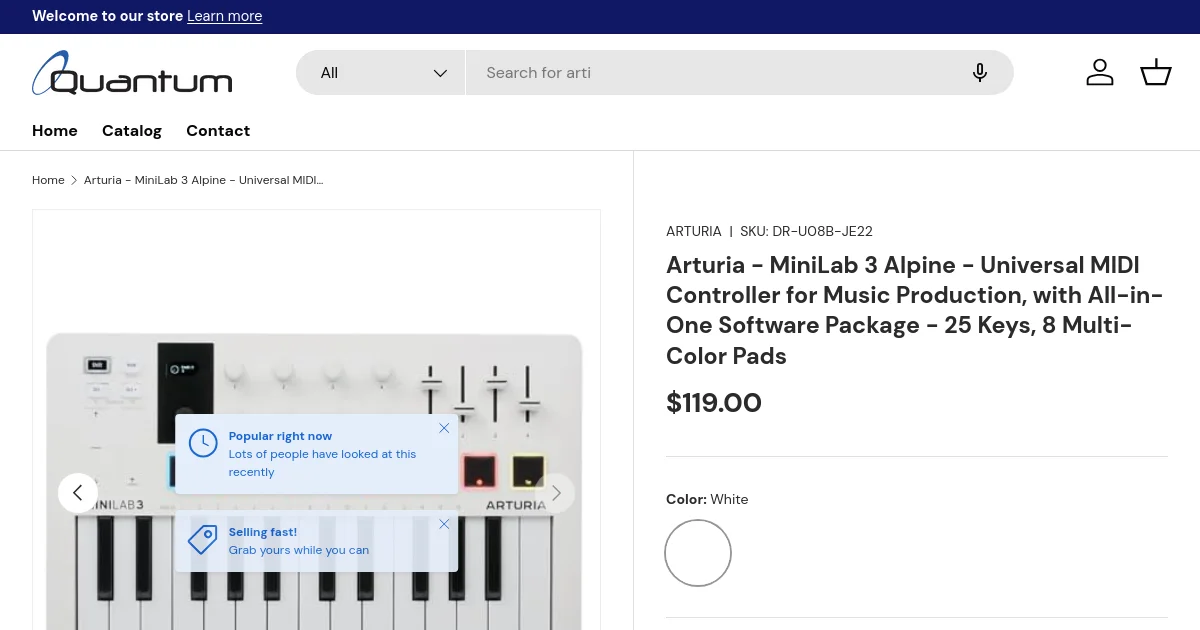Click the clock icon in Popular notification
The width and height of the screenshot is (1200, 630).
click(203, 444)
